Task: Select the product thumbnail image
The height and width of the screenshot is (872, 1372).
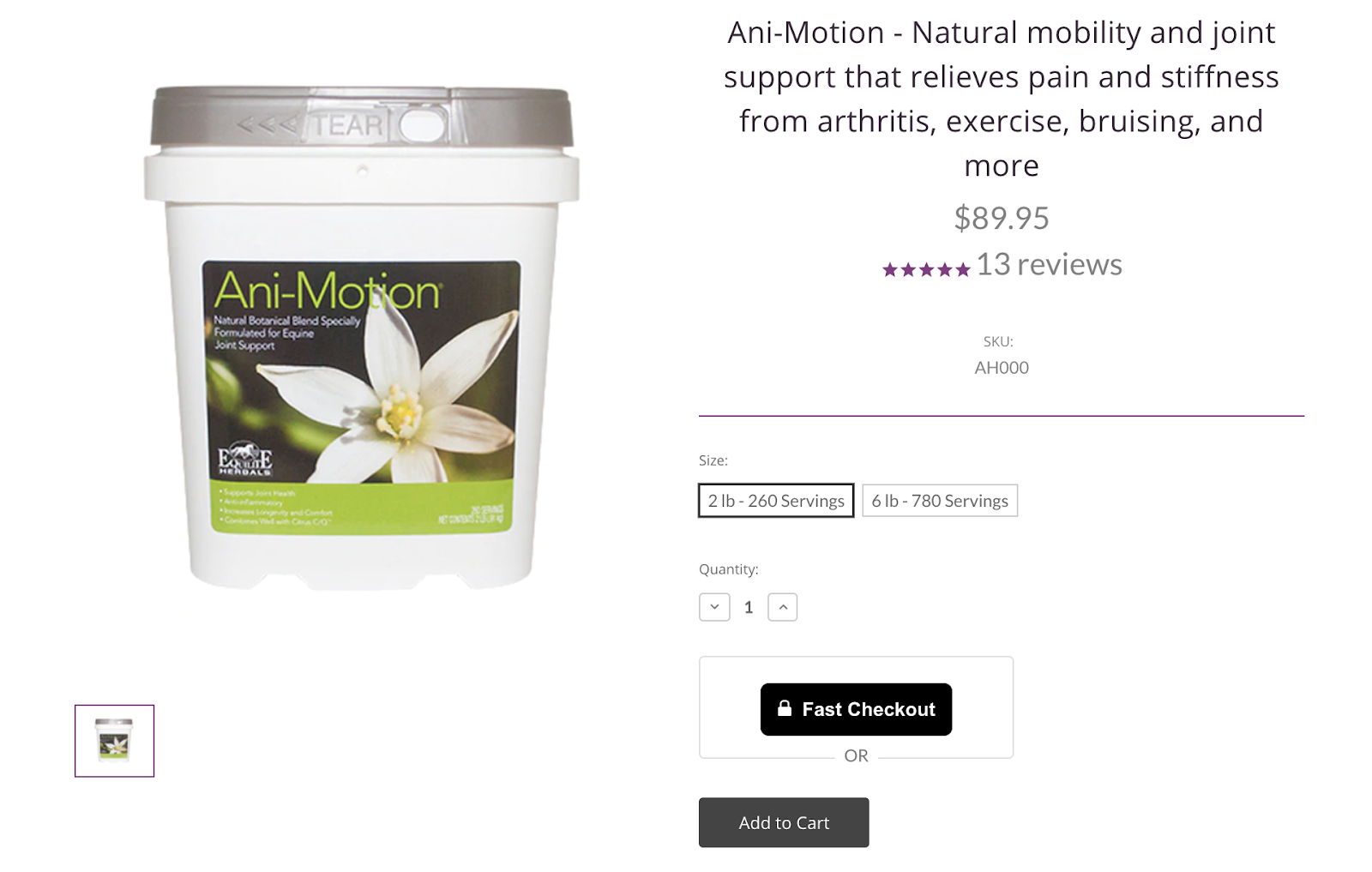Action: [x=114, y=741]
